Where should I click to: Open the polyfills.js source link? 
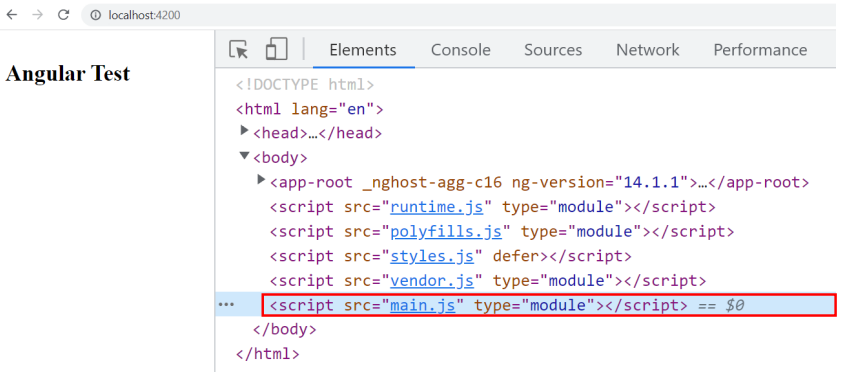pyautogui.click(x=446, y=232)
